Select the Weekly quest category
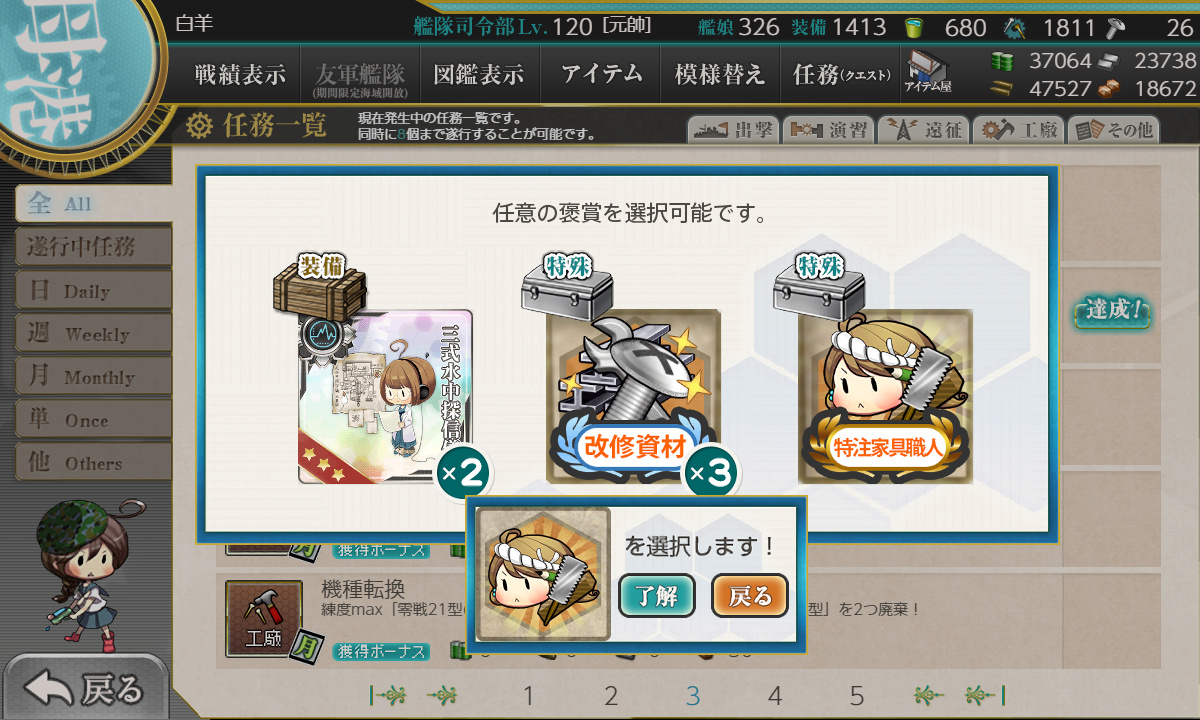The width and height of the screenshot is (1200, 720). [93, 334]
